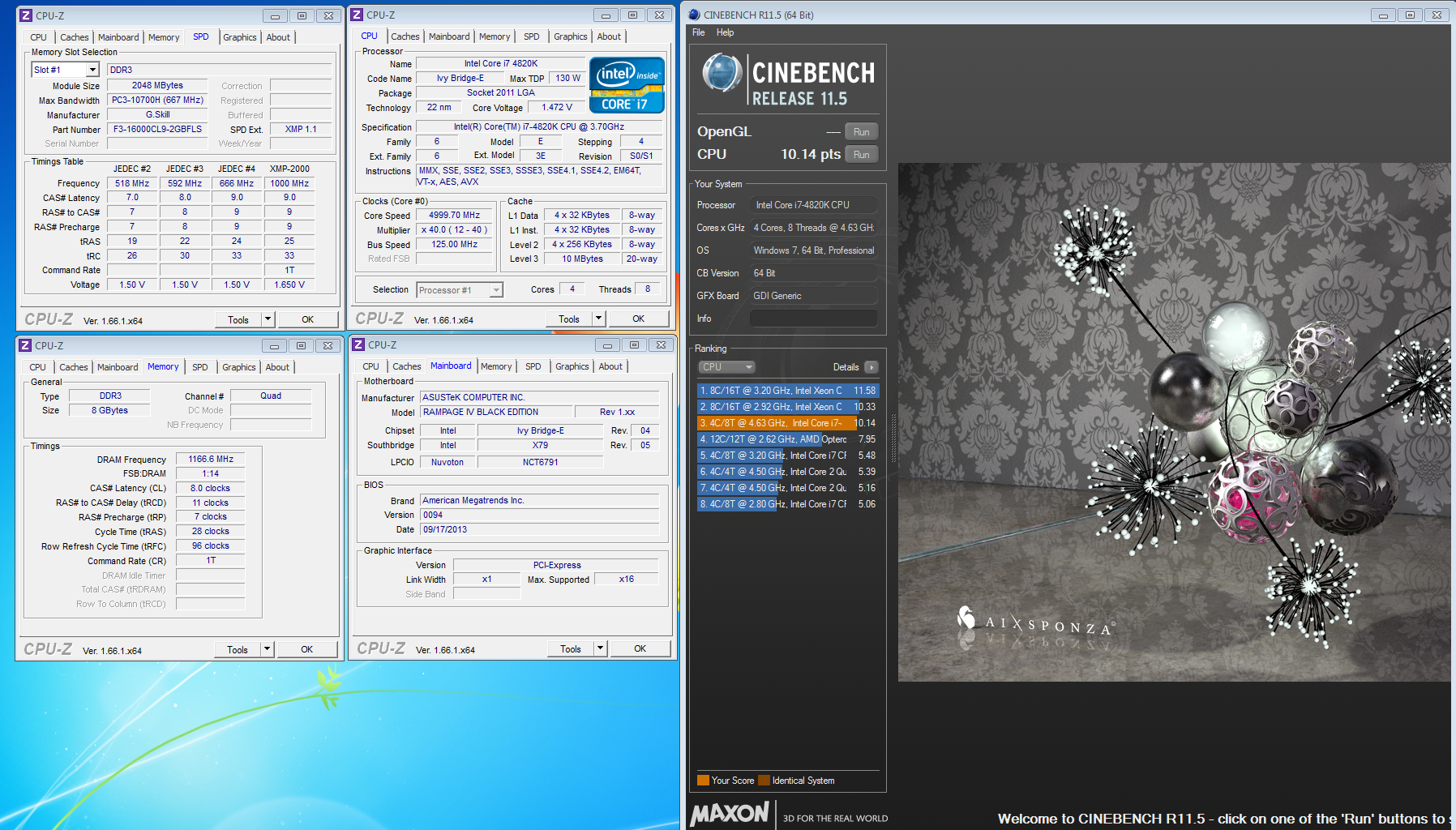Click the Quad channel value in Memory window
This screenshot has width=1456, height=830.
tap(271, 396)
